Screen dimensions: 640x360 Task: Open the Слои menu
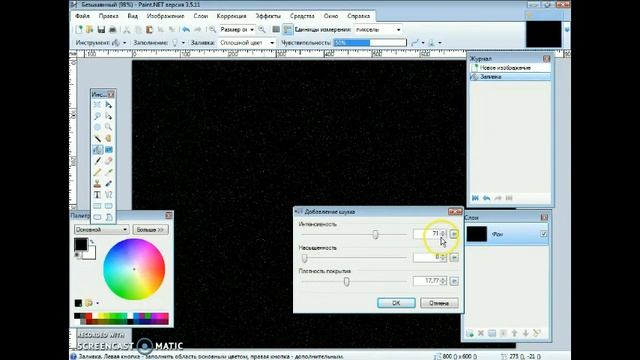(x=201, y=16)
